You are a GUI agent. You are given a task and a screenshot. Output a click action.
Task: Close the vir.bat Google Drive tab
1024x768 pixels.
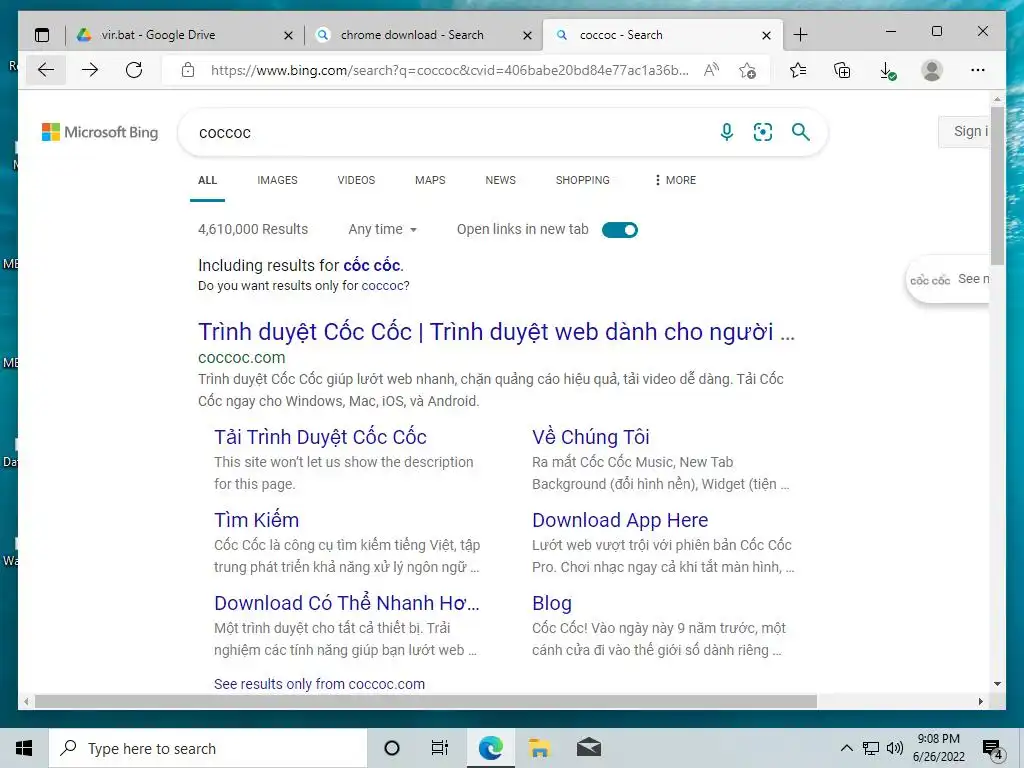[x=288, y=35]
